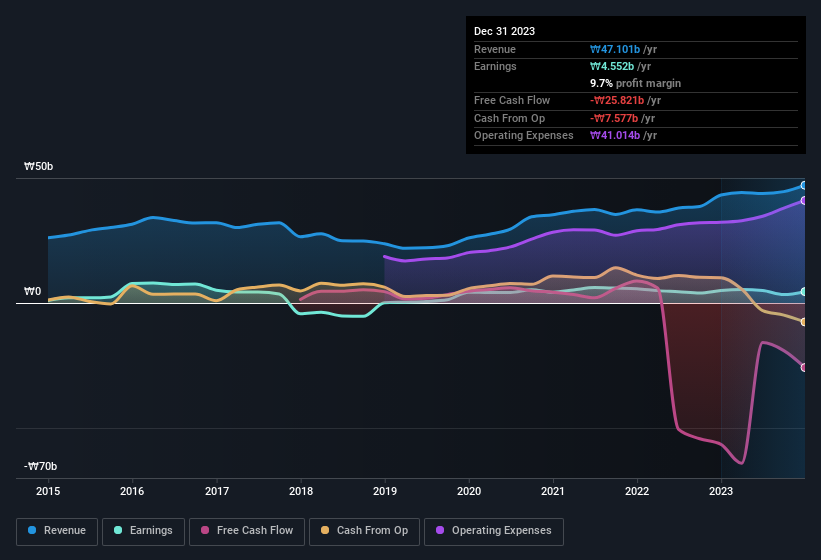821x560 pixels.
Task: Toggle the Operating Expenses legend series
Action: (494, 531)
